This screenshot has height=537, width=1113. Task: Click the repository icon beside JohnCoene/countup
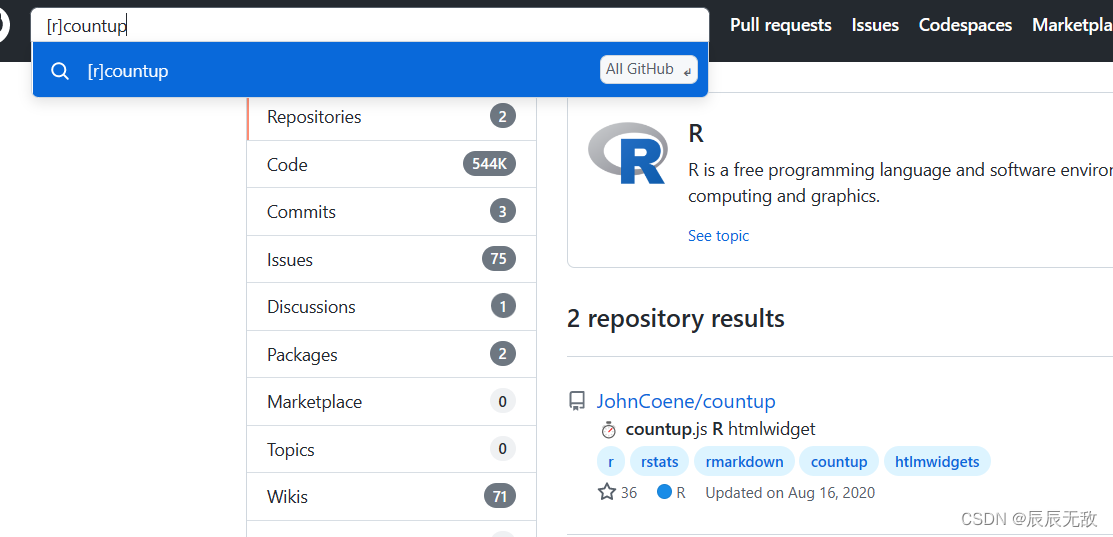pos(577,402)
